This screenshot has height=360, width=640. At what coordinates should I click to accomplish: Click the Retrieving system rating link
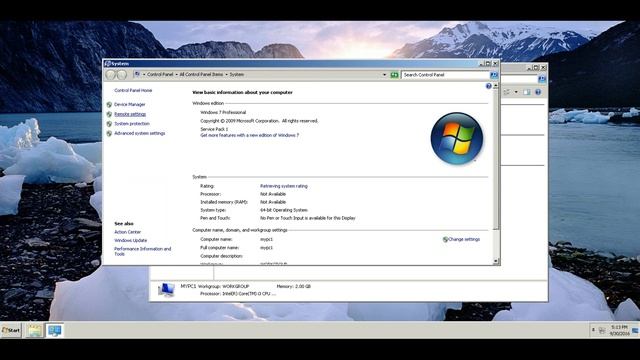[x=284, y=186]
